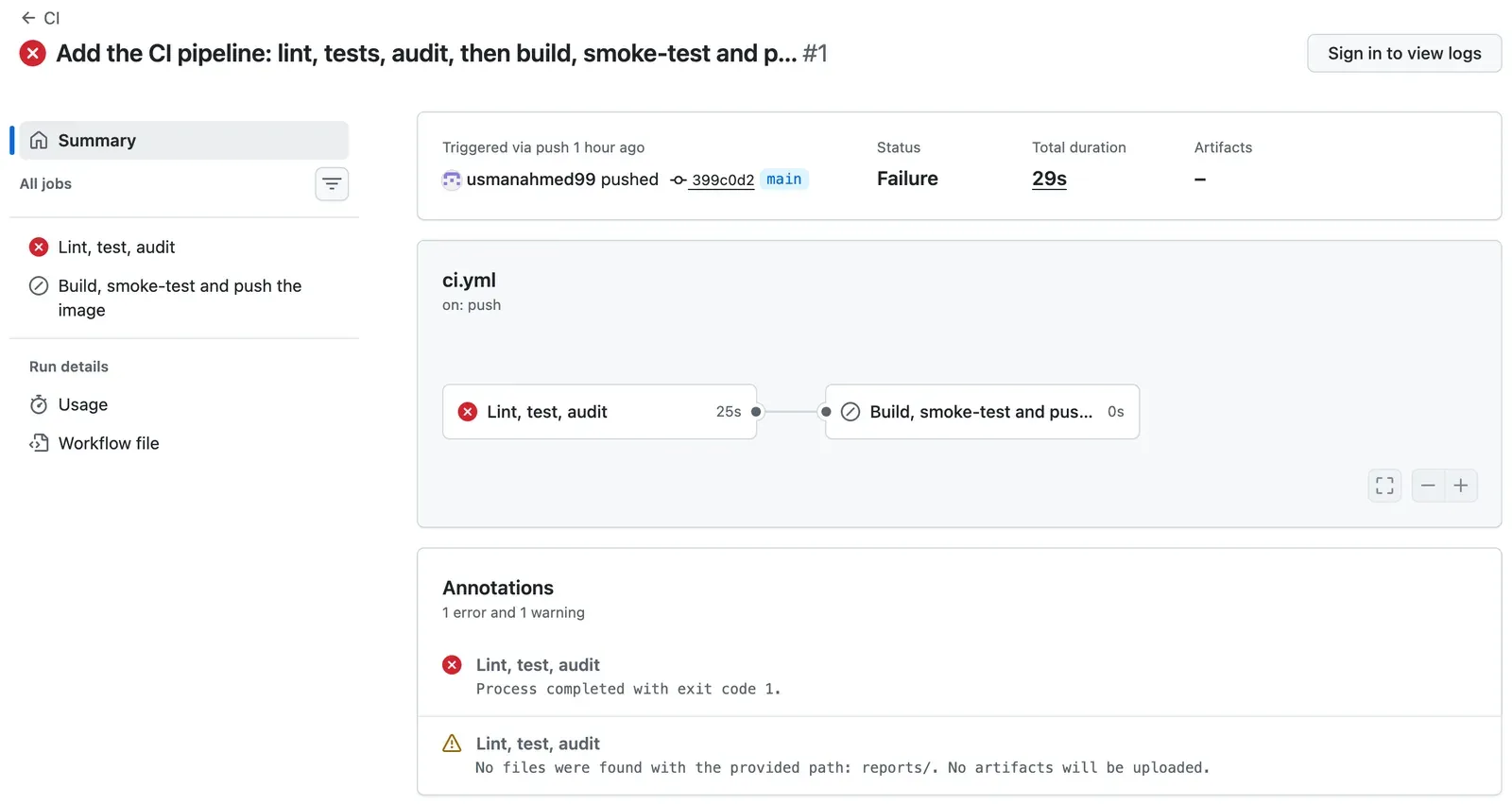Open the Summary tab in the sidebar

(x=184, y=141)
